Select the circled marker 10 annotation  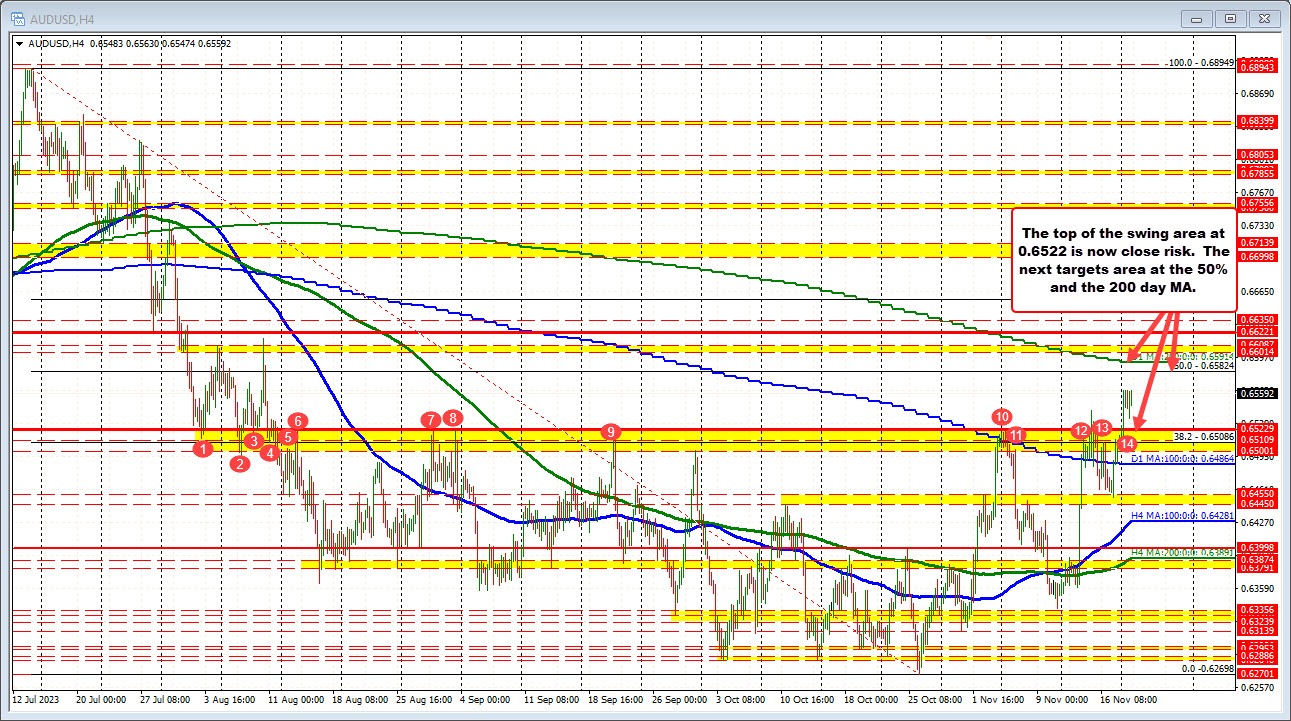click(1003, 417)
